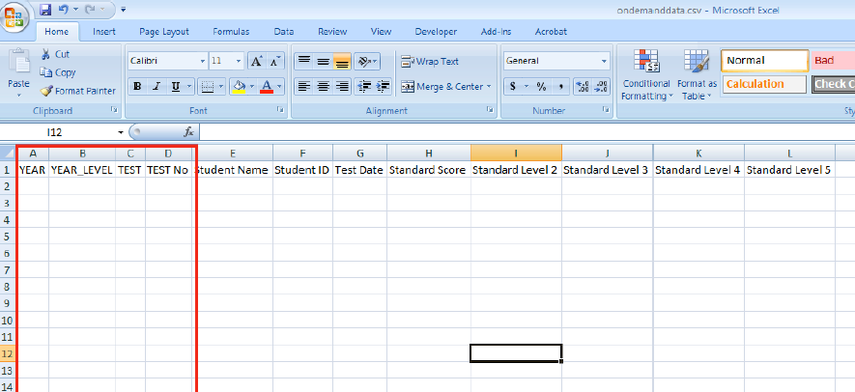Open the General number format dropdown
This screenshot has width=855, height=392.
[x=604, y=61]
